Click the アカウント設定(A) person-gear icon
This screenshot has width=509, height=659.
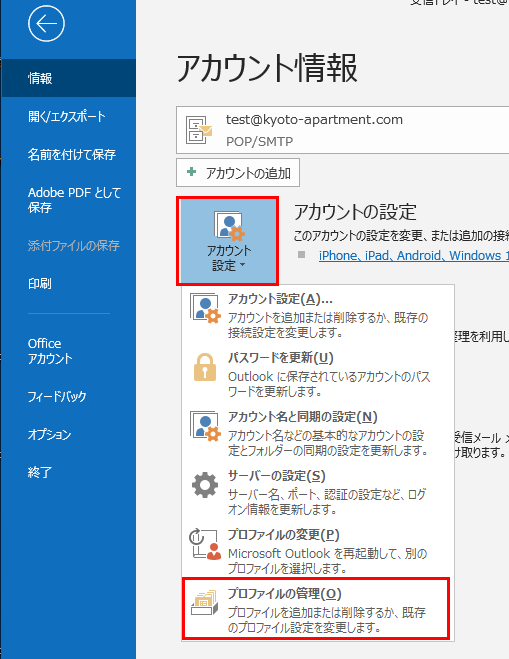205,308
